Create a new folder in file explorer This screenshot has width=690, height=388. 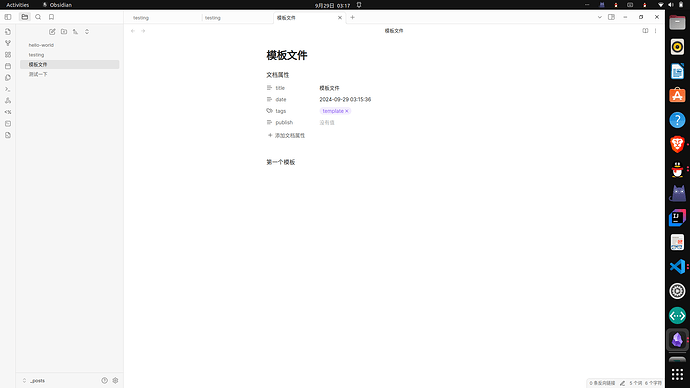(x=64, y=32)
